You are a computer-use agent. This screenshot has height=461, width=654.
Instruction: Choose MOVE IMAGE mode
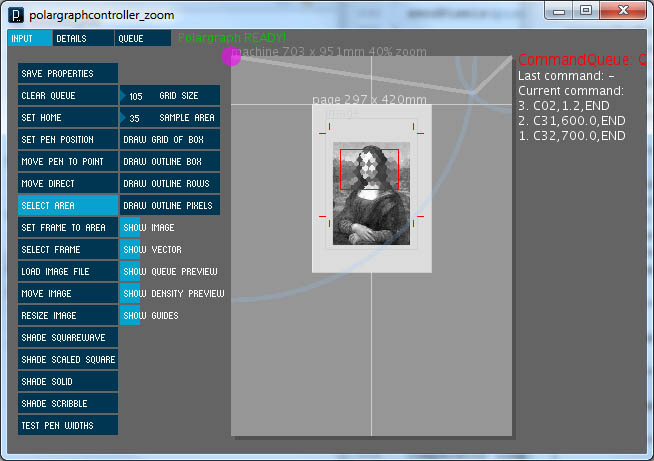(x=68, y=294)
